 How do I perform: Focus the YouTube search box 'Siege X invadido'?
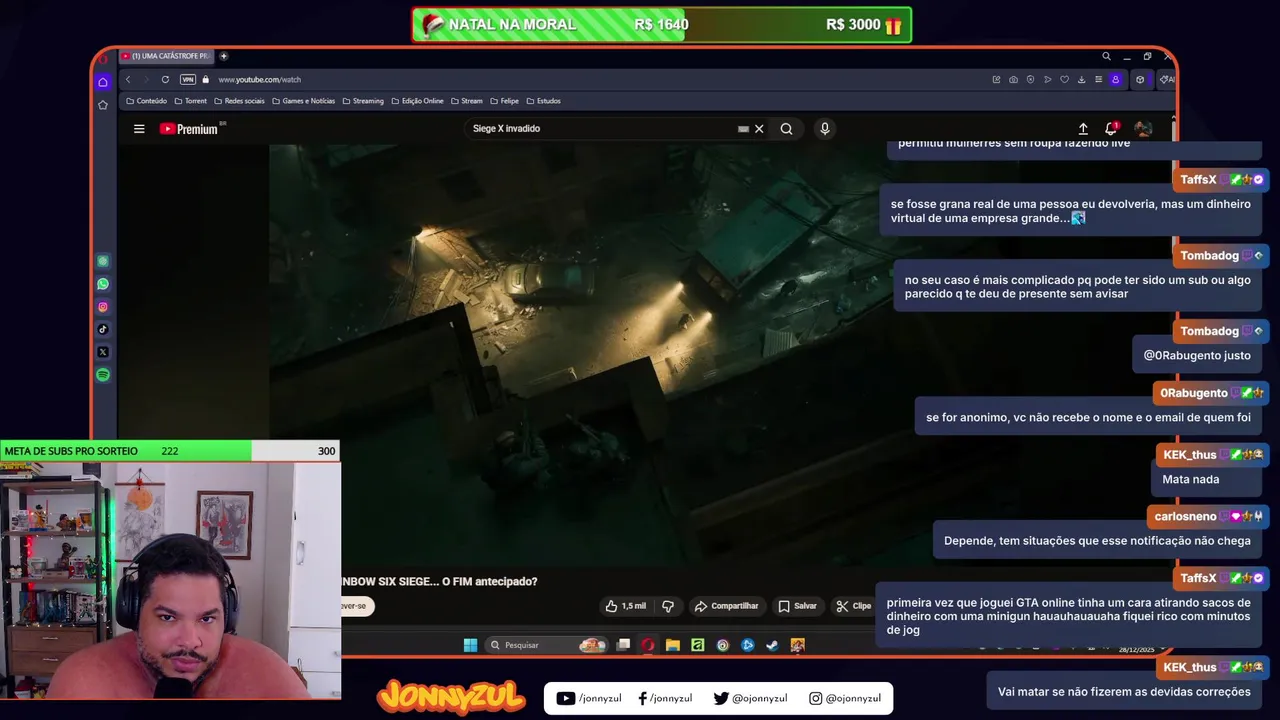[600, 129]
